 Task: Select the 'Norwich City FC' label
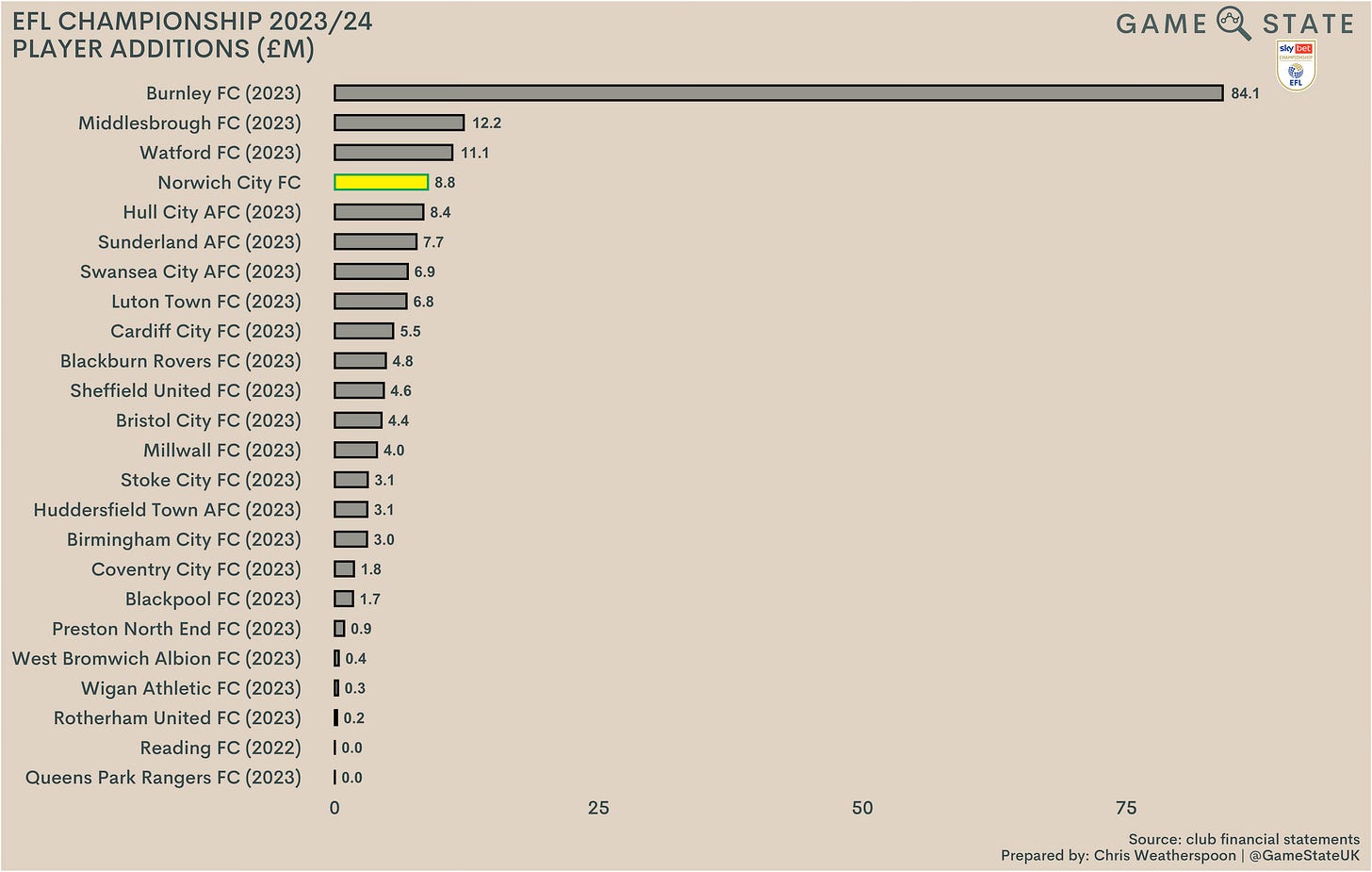[x=229, y=183]
